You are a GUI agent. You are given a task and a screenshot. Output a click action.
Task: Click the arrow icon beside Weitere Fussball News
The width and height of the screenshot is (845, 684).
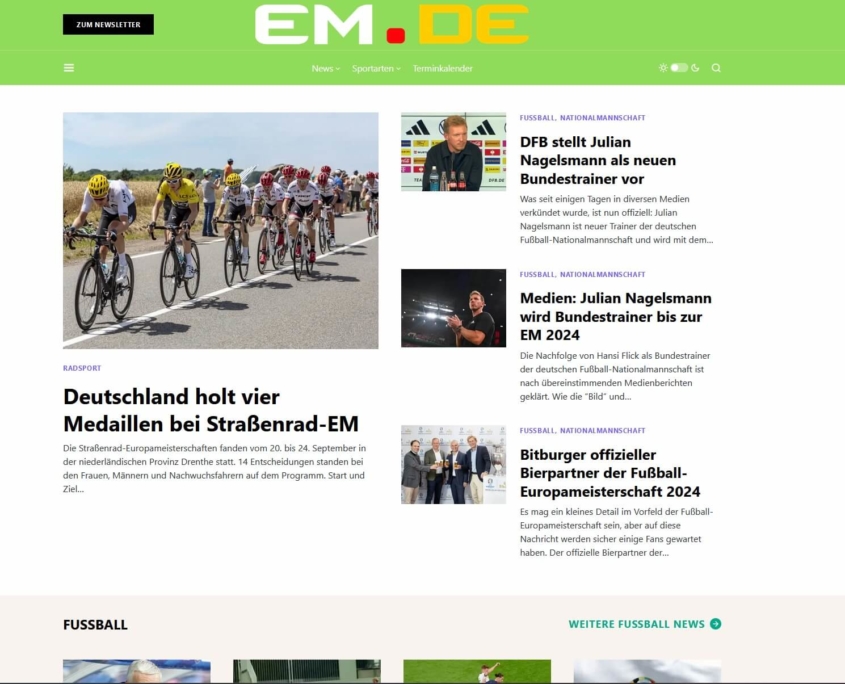coord(716,624)
